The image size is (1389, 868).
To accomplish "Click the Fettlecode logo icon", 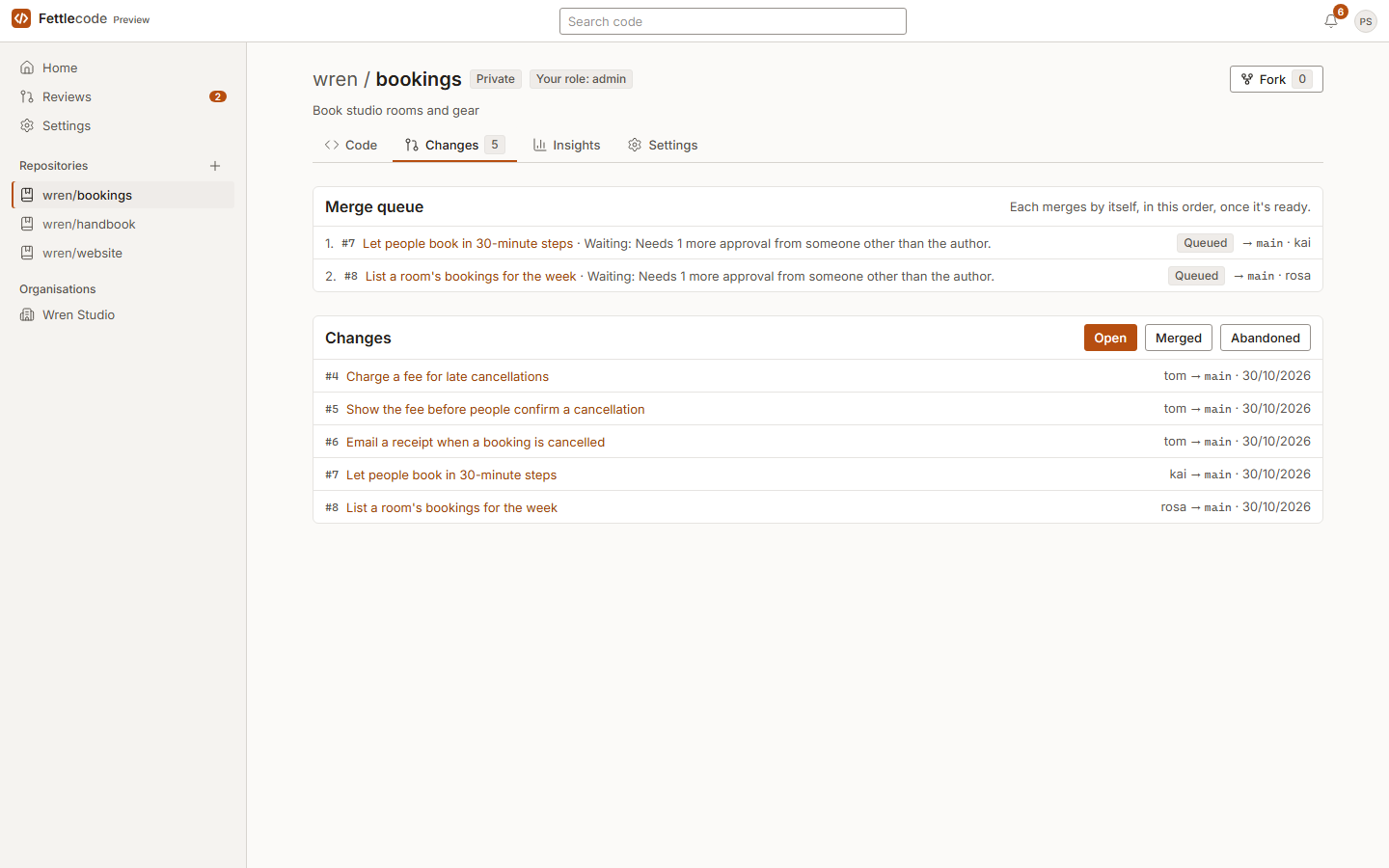I will coord(21,18).
